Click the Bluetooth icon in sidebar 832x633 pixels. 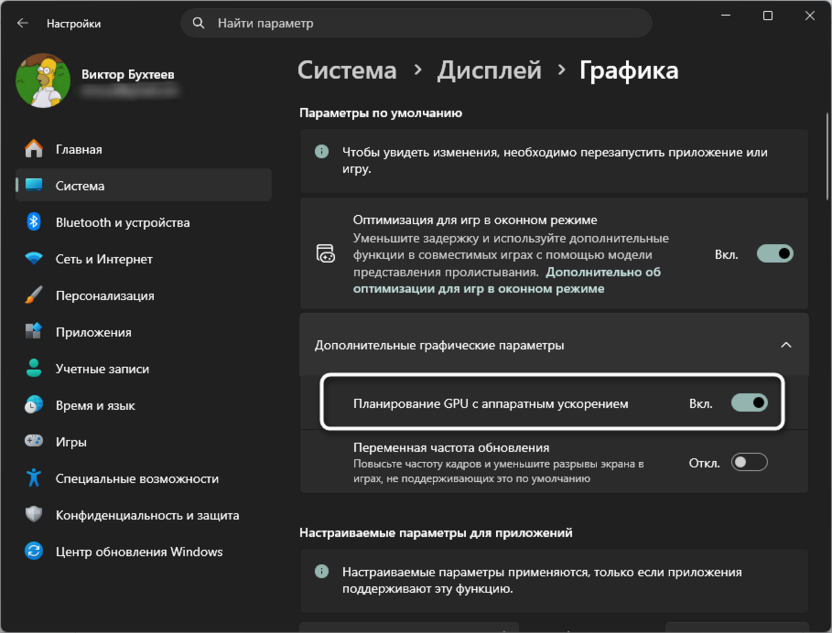(33, 221)
